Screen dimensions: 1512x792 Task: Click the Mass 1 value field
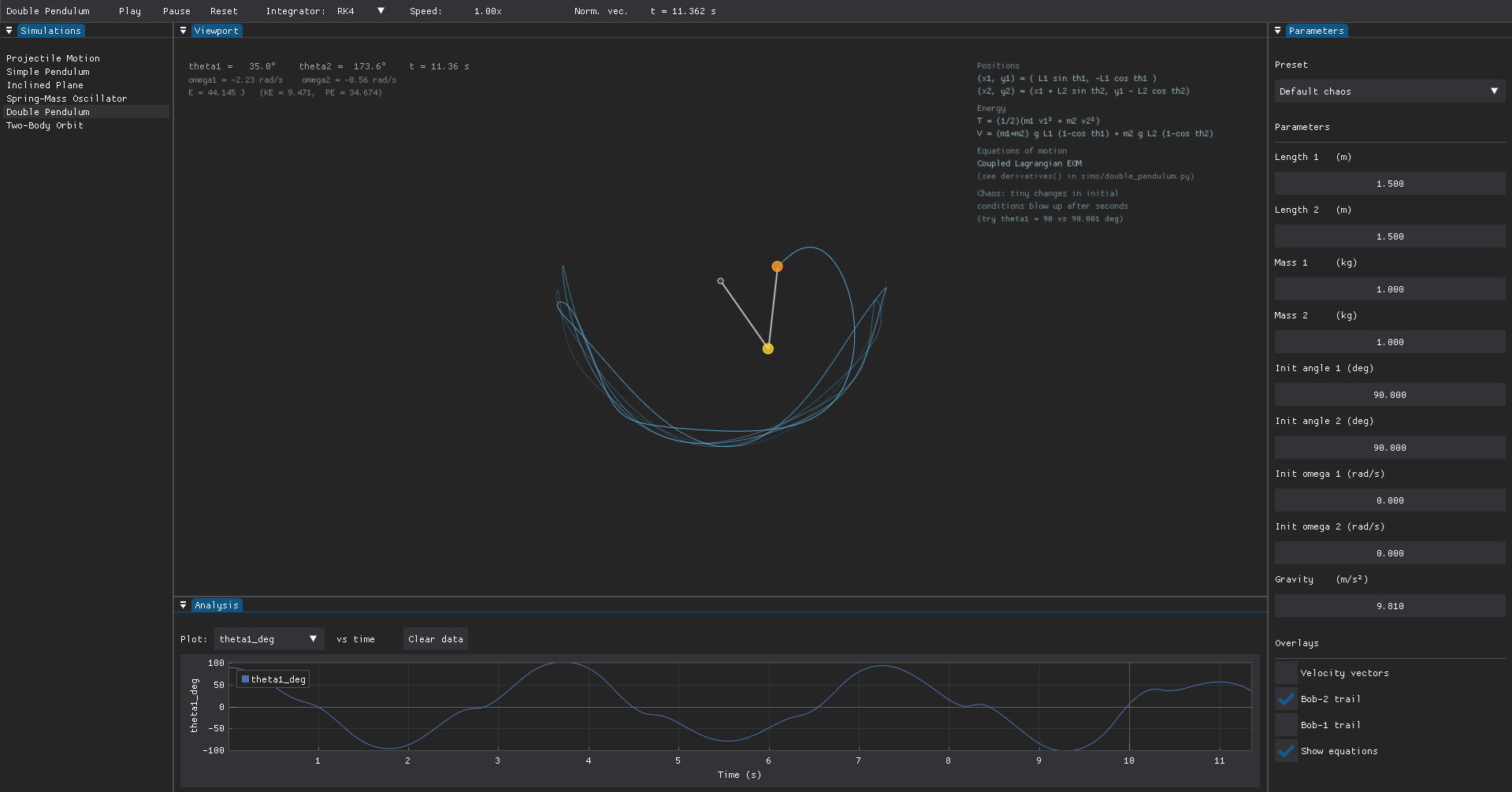point(1390,289)
